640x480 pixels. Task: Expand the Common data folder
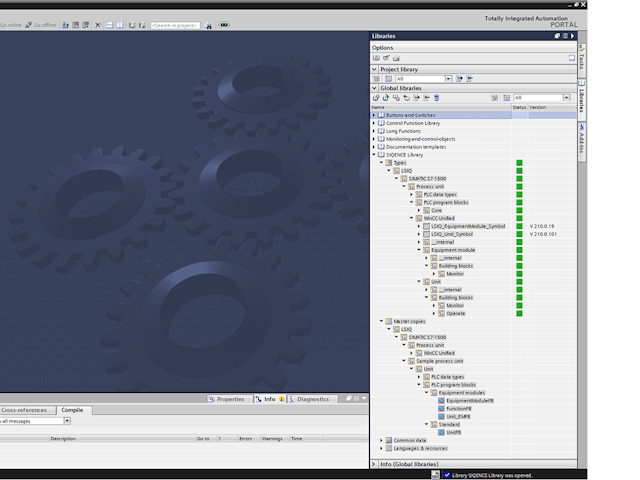click(x=381, y=440)
